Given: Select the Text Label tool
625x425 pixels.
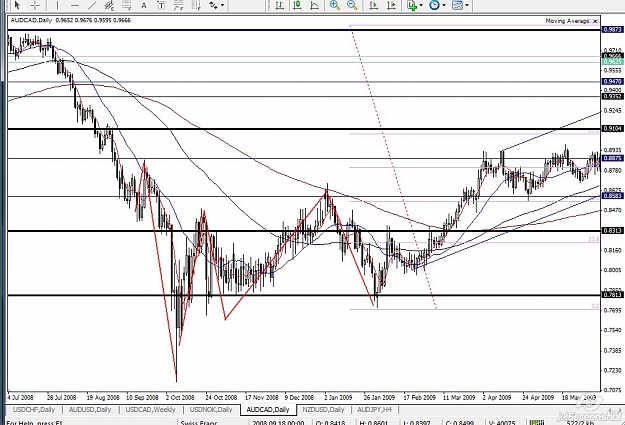Looking at the screenshot, I should [161, 5].
